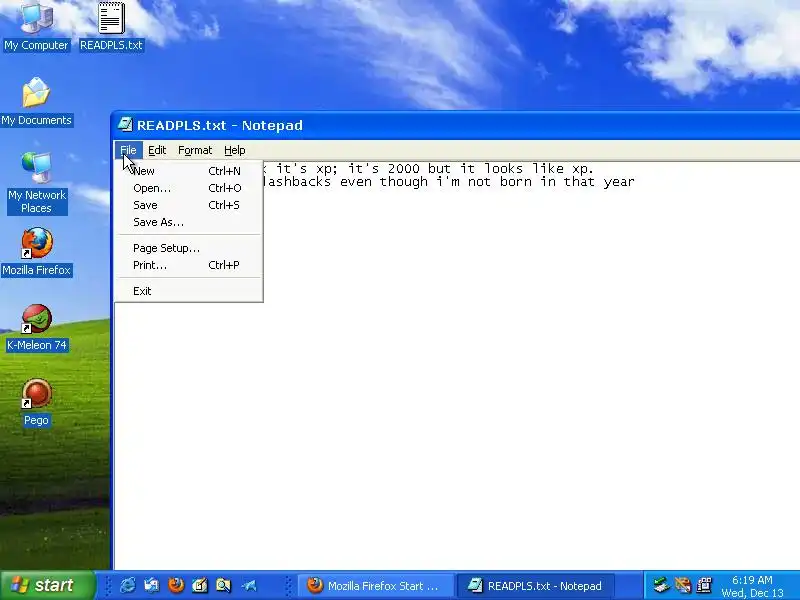Select the K-Meleon 74 desktop shortcut

coord(36,328)
